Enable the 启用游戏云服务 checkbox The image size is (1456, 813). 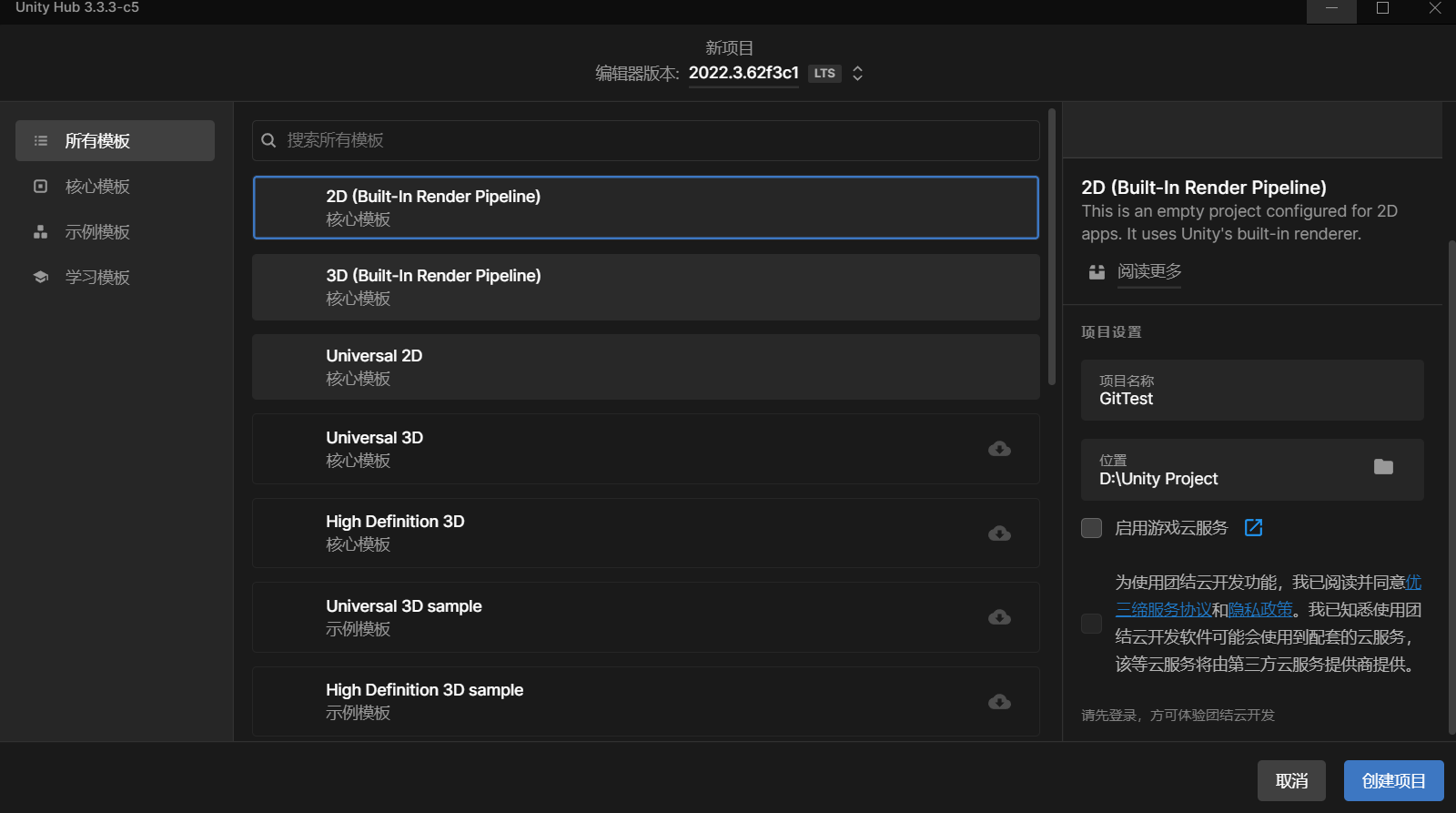[1091, 528]
